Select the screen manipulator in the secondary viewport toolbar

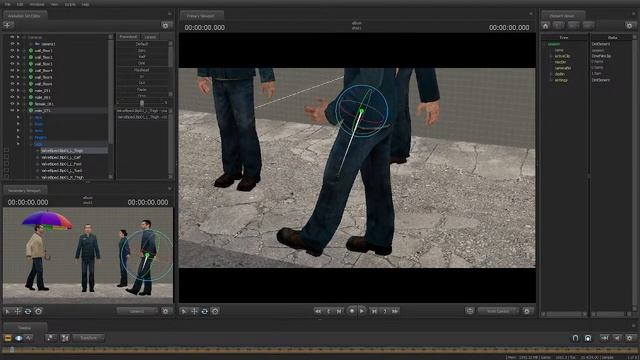click(x=38, y=311)
